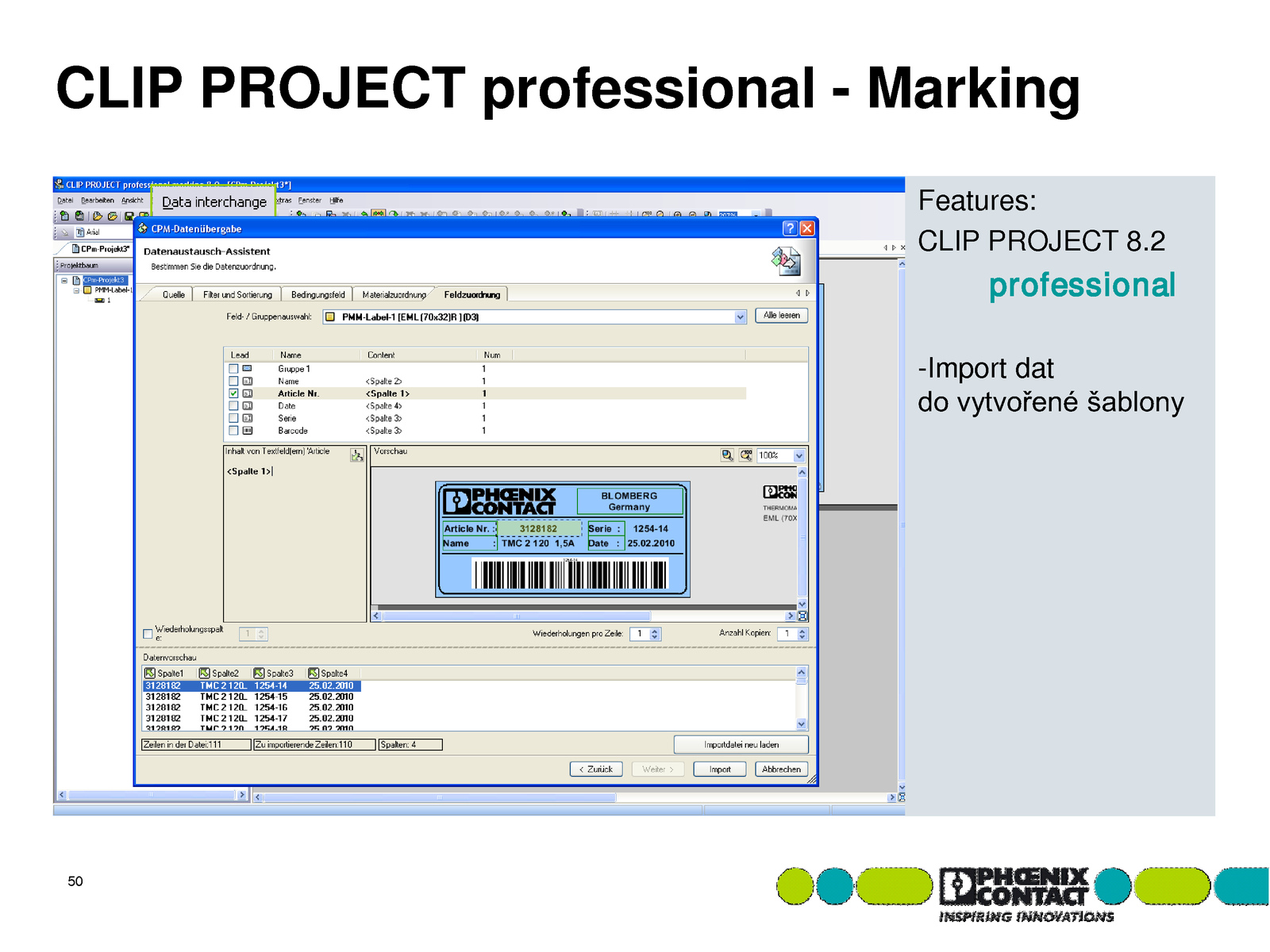Click the preview zoom magnifier icon

tap(727, 455)
